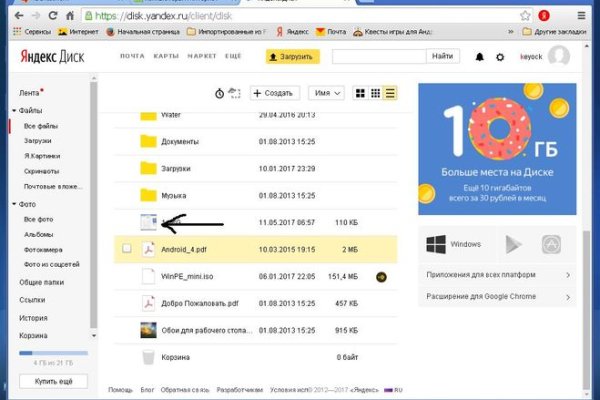Open settings via the gear icon

click(x=500, y=58)
